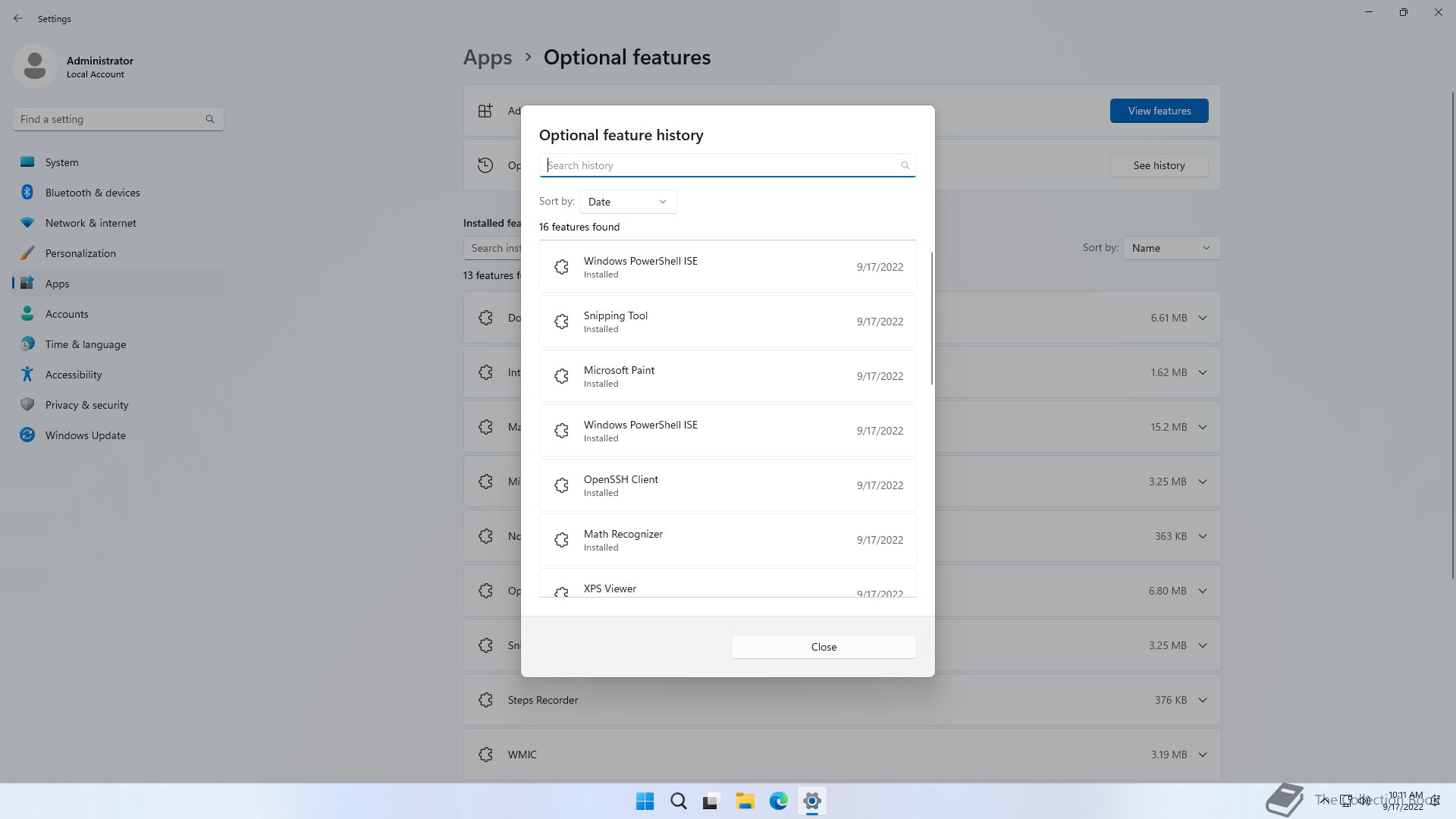Open the System settings category

tap(118, 162)
